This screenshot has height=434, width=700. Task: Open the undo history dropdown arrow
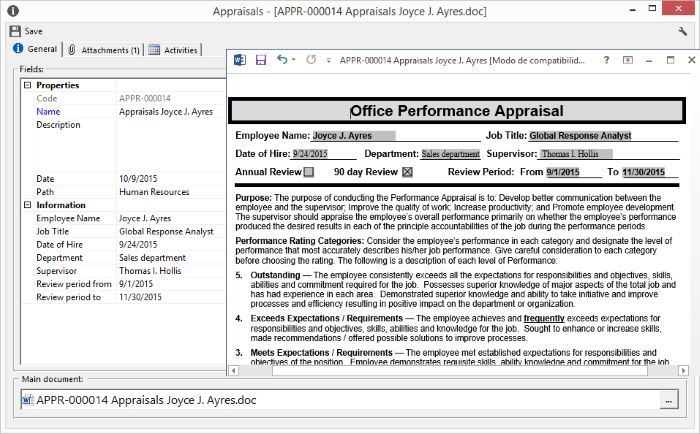(293, 60)
